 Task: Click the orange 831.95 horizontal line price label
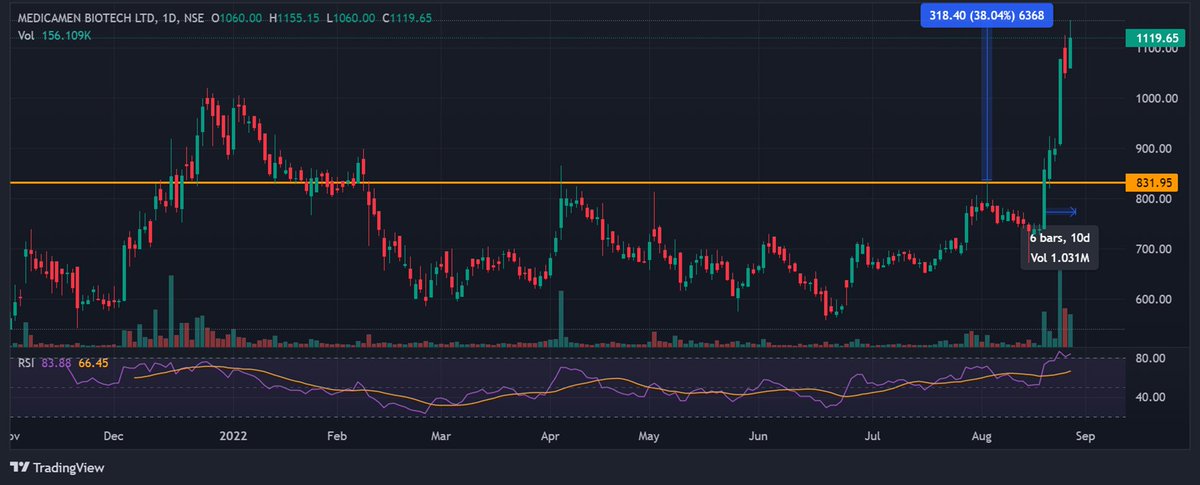pos(1153,183)
